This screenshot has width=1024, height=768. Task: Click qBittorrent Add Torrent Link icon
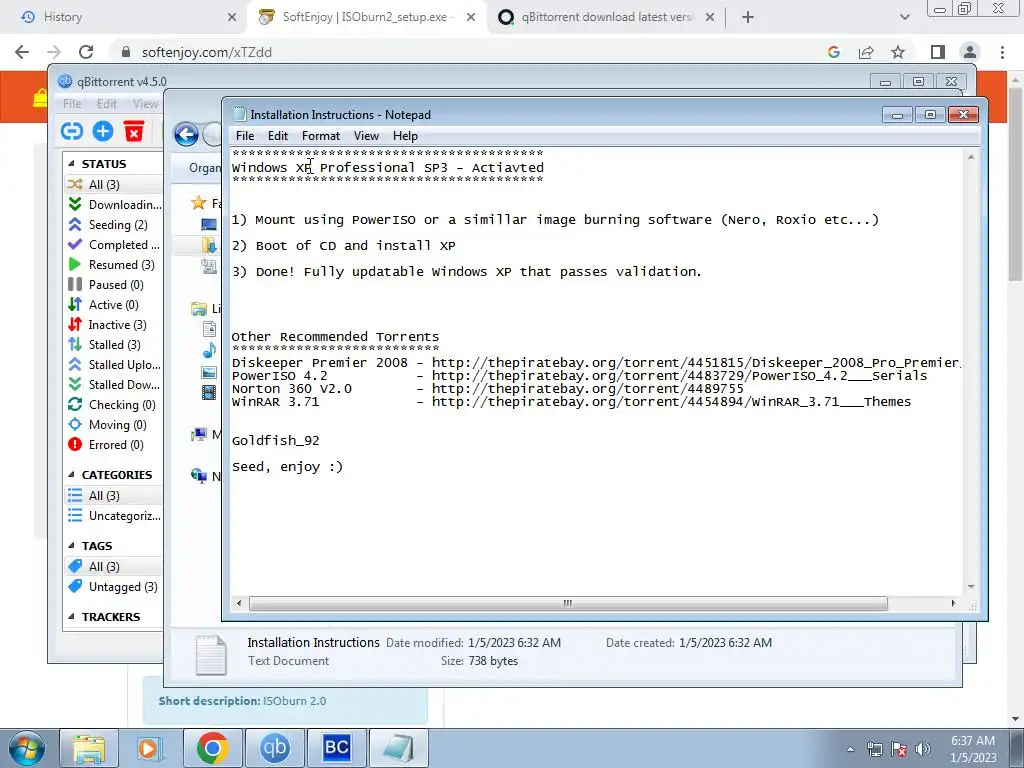(x=72, y=131)
